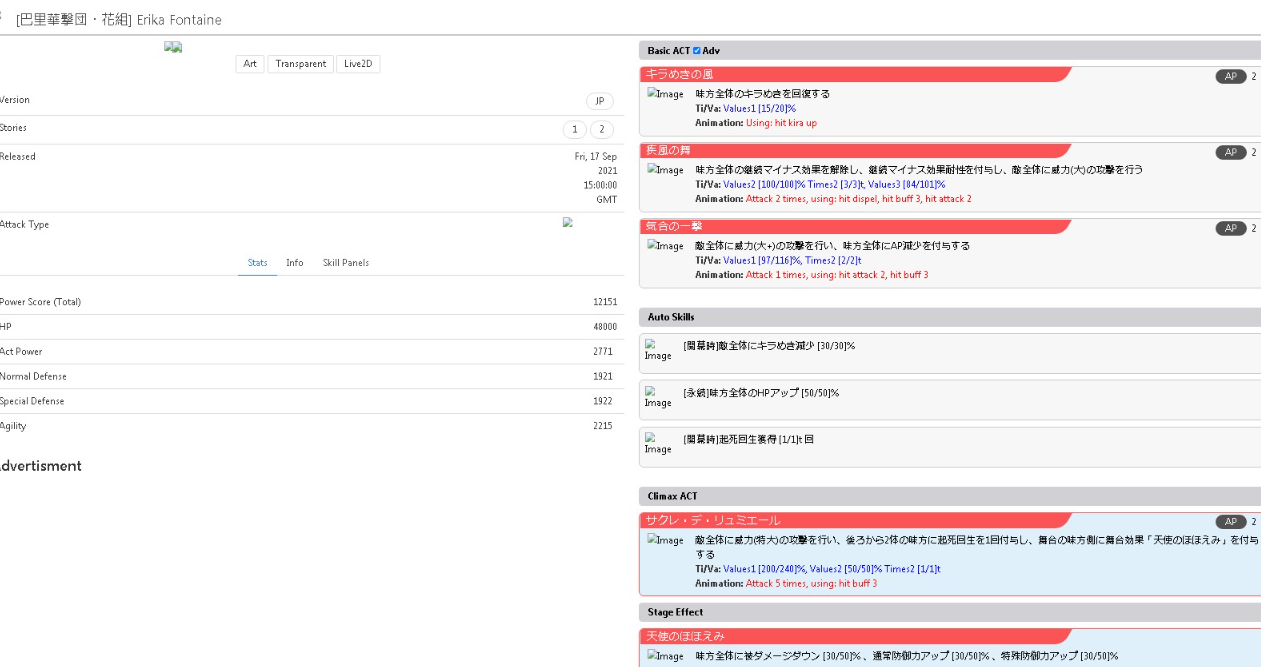This screenshot has width=1261, height=667.
Task: Click the Attack Type icon
Action: (x=566, y=223)
